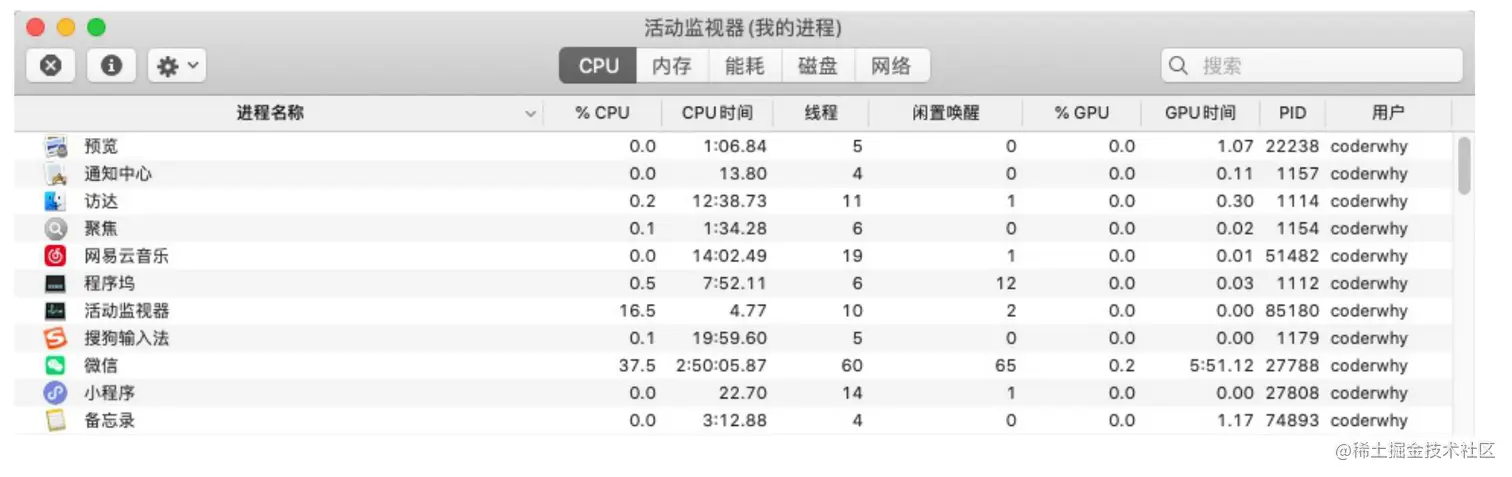Open process info with the i icon
The image size is (1512, 477).
[111, 66]
